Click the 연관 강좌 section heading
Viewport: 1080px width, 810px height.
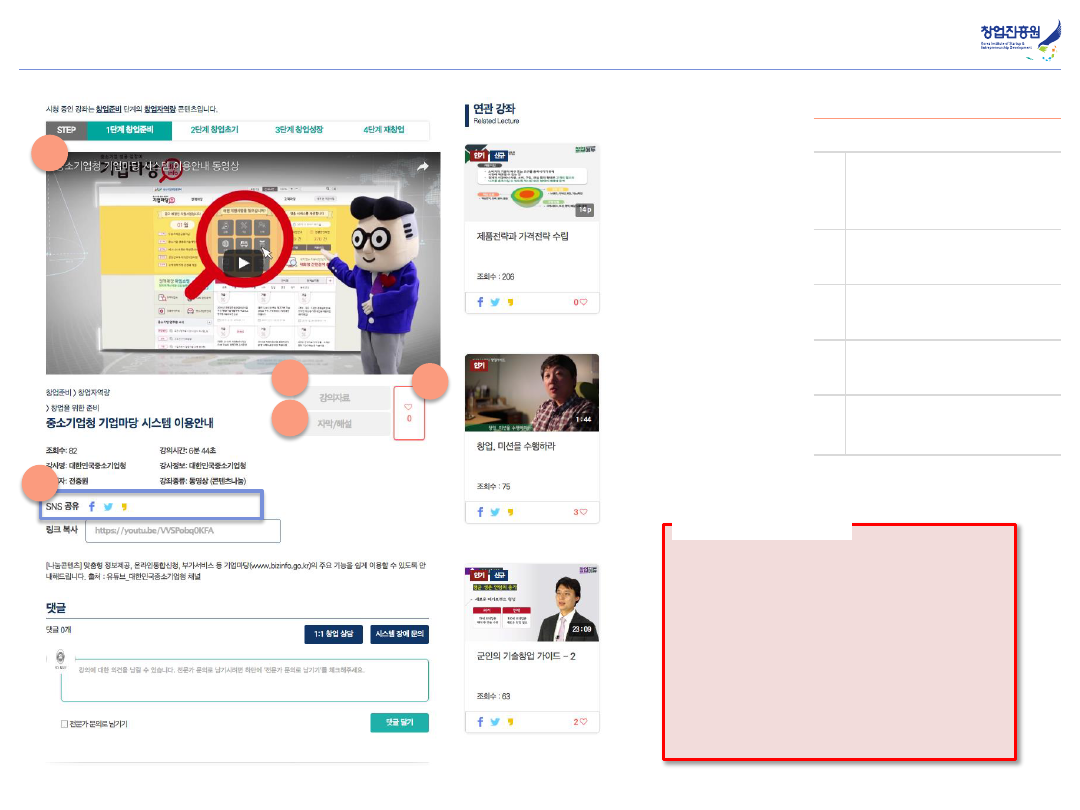(x=494, y=109)
